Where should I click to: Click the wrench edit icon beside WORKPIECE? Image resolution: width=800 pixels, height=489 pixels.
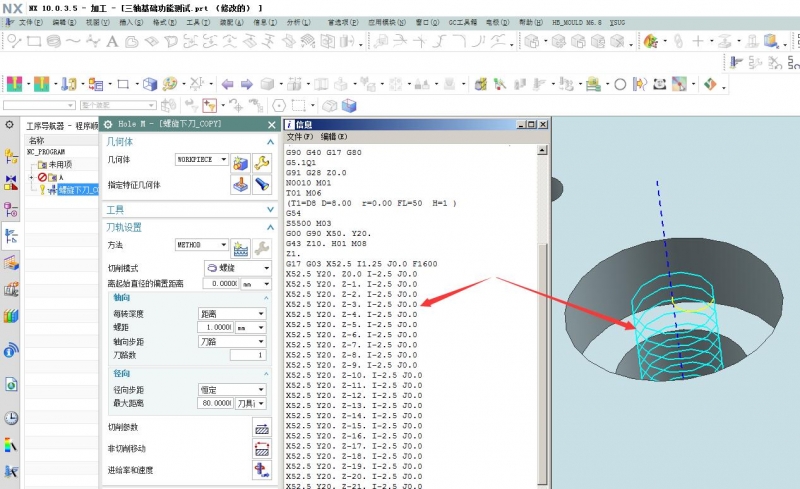tap(262, 163)
